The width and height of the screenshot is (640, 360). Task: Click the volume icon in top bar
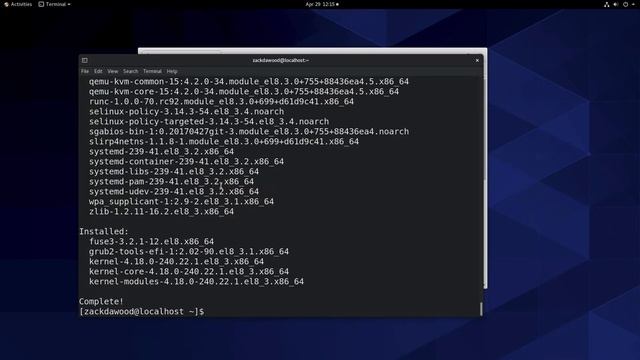point(616,4)
